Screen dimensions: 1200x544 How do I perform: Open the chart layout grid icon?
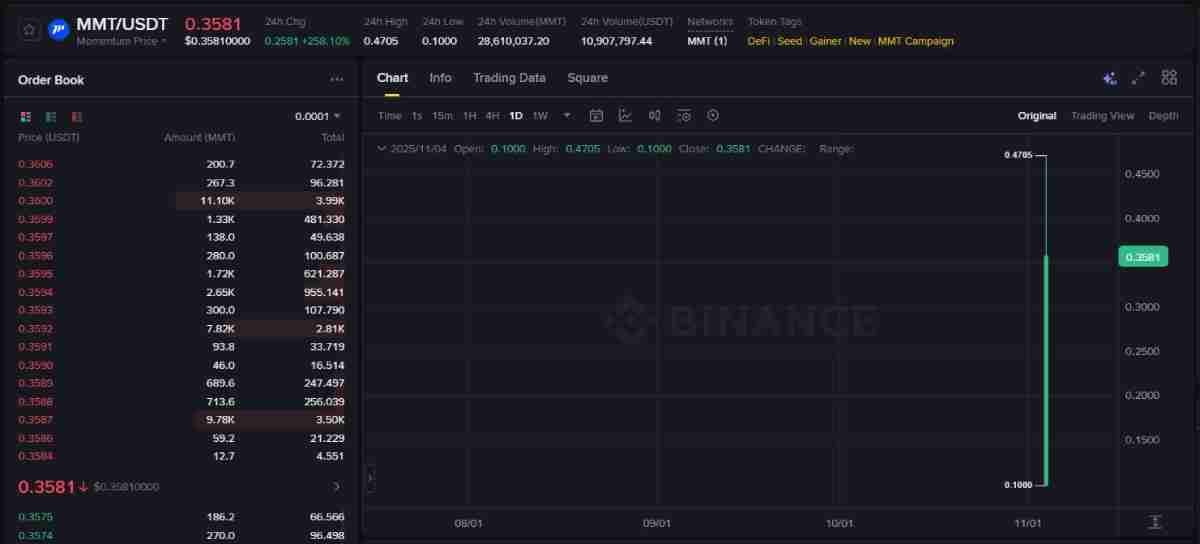[1169, 78]
